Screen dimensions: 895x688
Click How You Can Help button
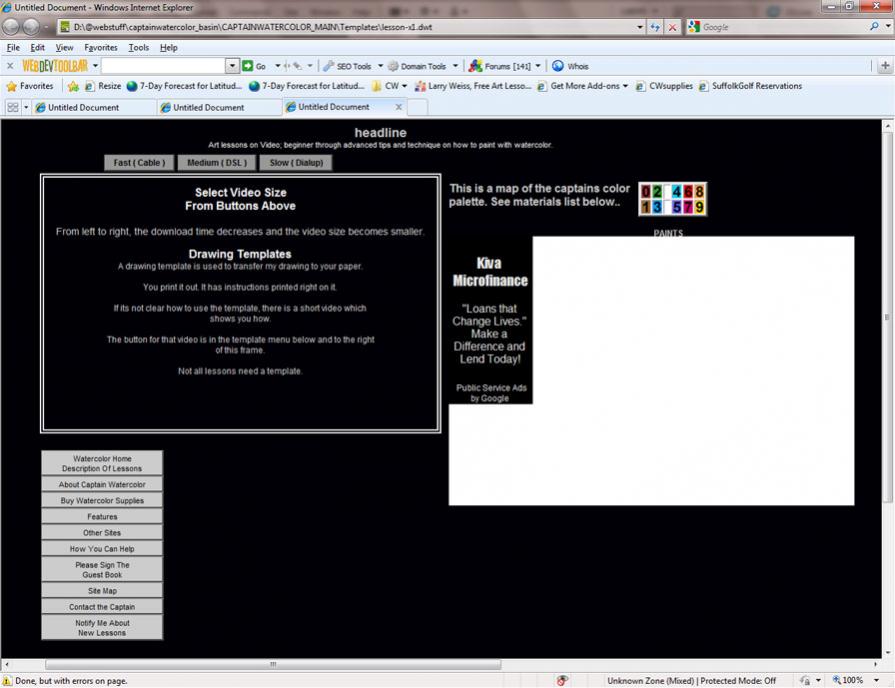tap(102, 549)
